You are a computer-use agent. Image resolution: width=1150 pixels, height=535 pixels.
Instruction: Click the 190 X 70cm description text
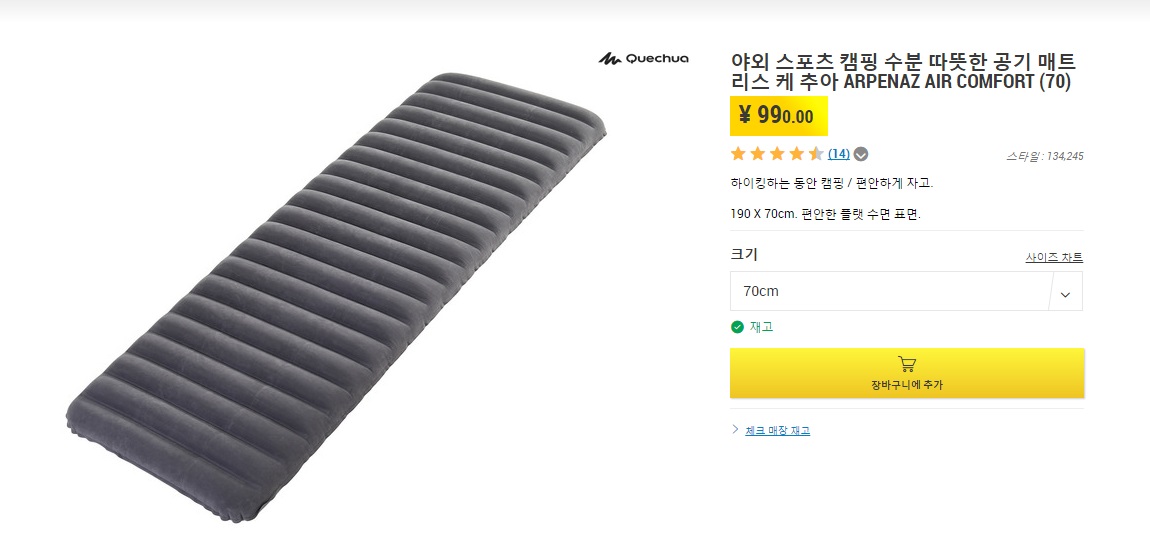click(825, 214)
